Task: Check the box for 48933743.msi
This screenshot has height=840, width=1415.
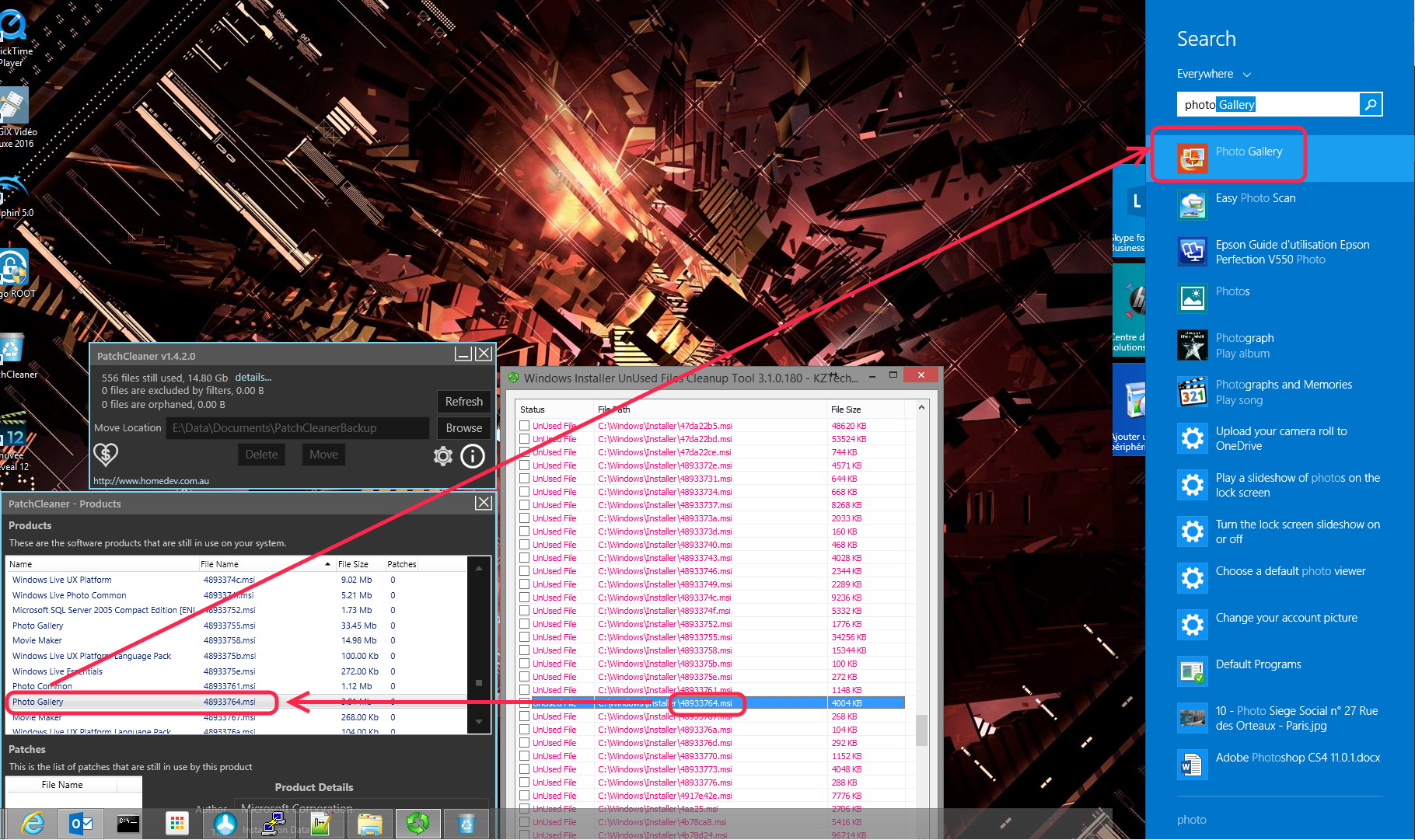Action: coord(525,558)
